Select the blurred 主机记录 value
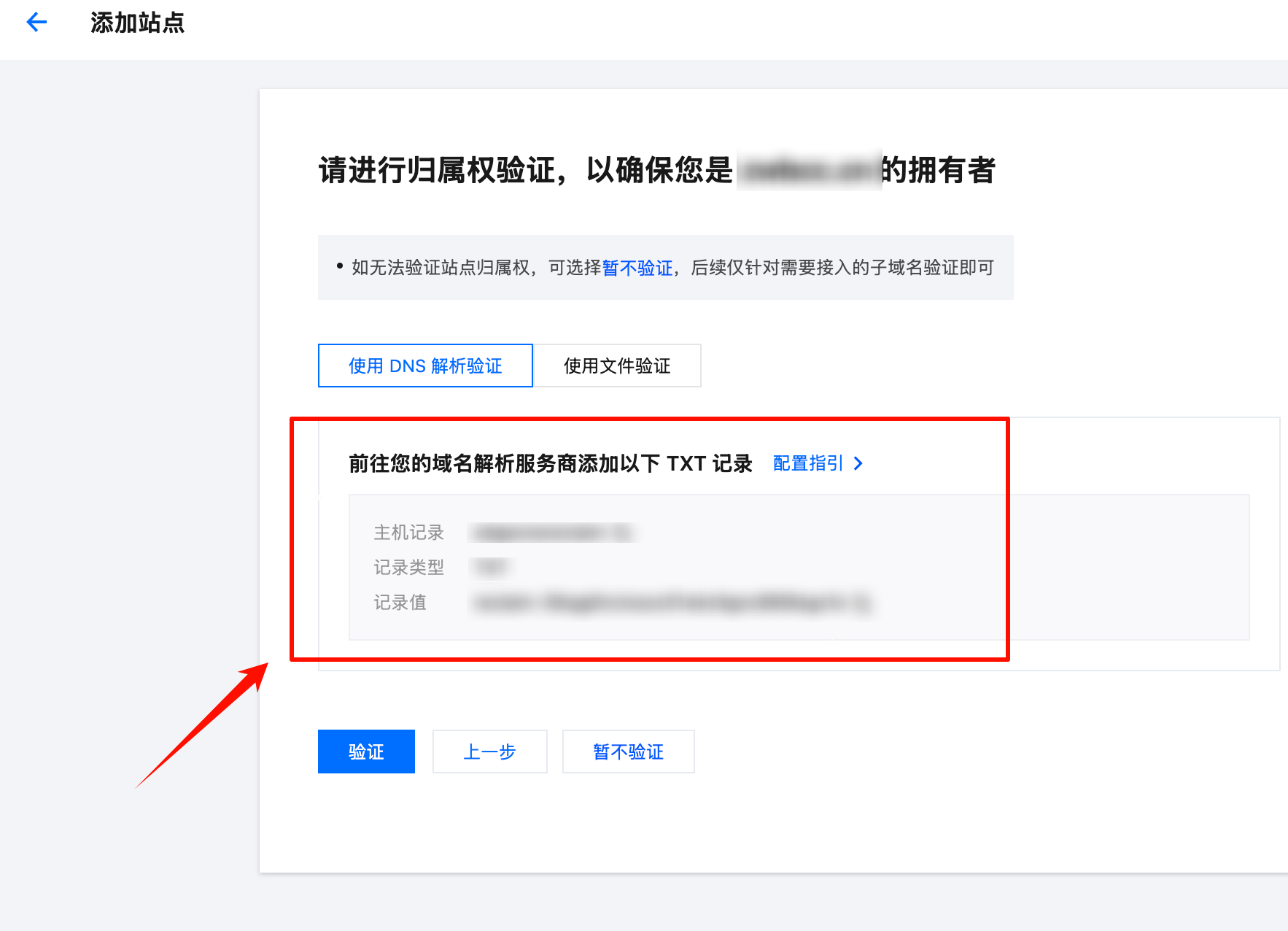 click(551, 533)
